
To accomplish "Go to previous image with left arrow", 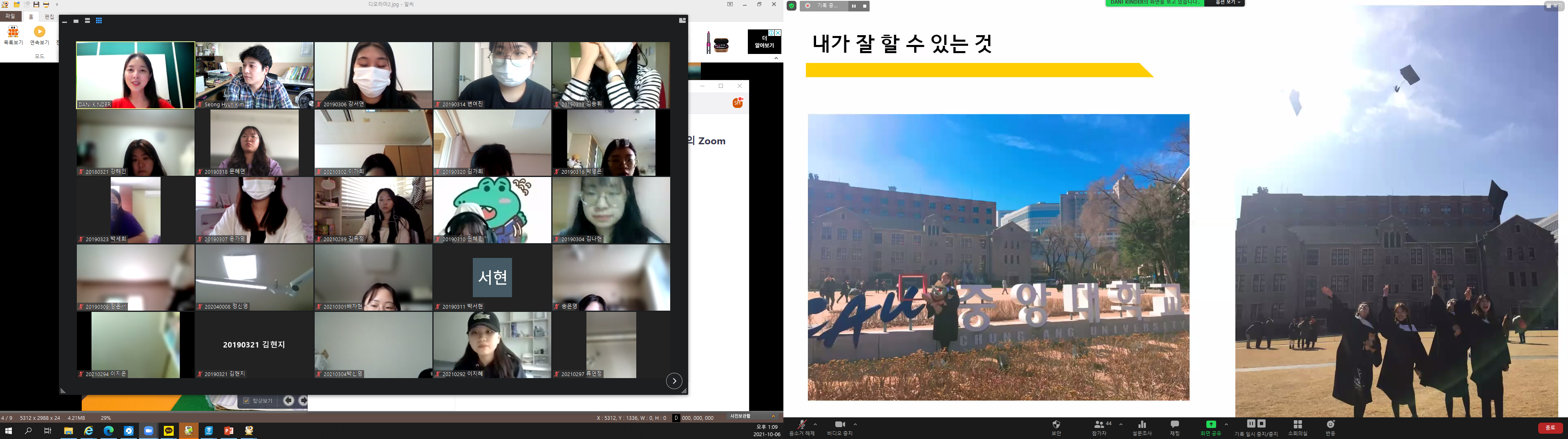I will [289, 400].
